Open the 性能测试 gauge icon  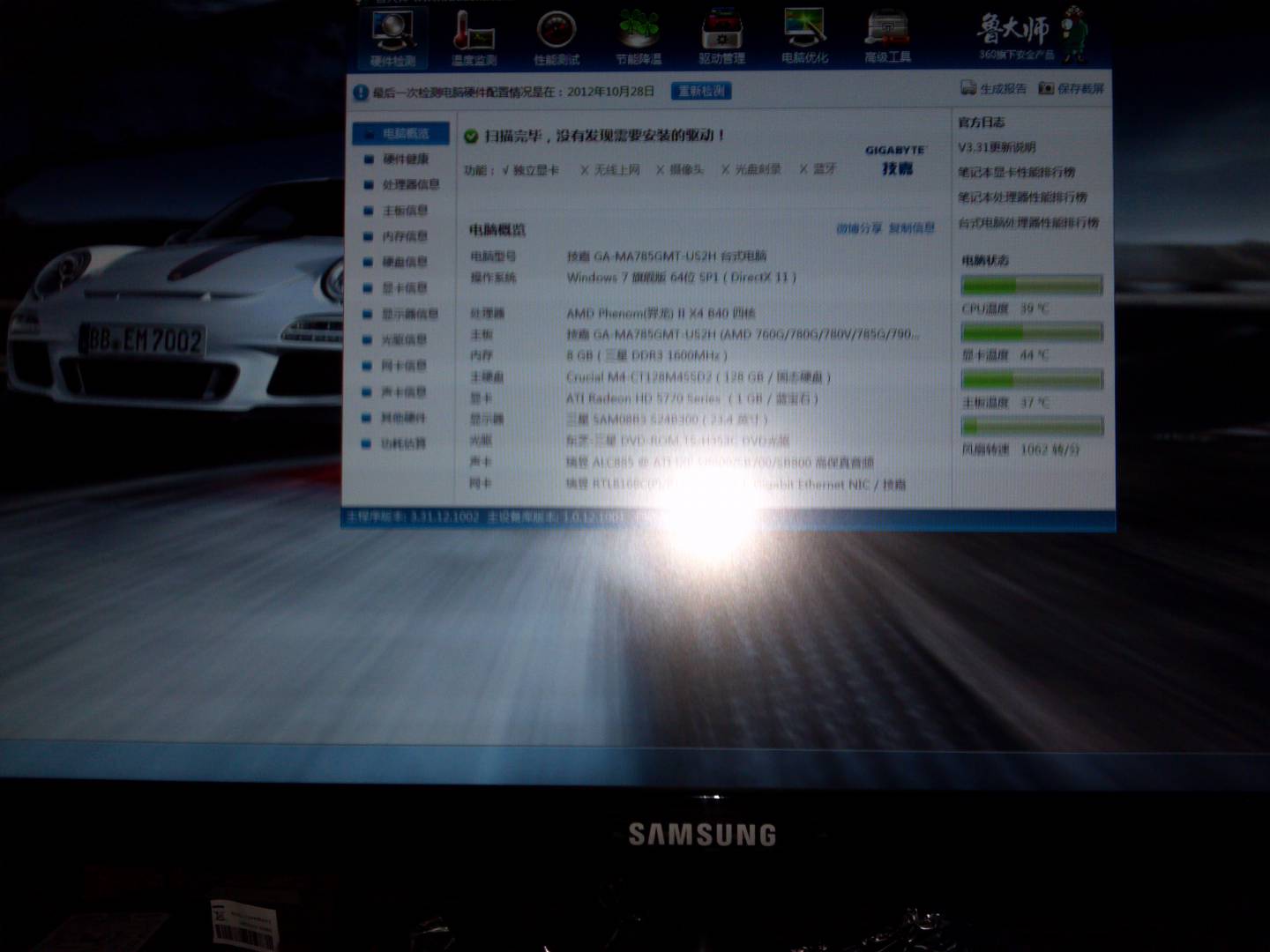(557, 38)
